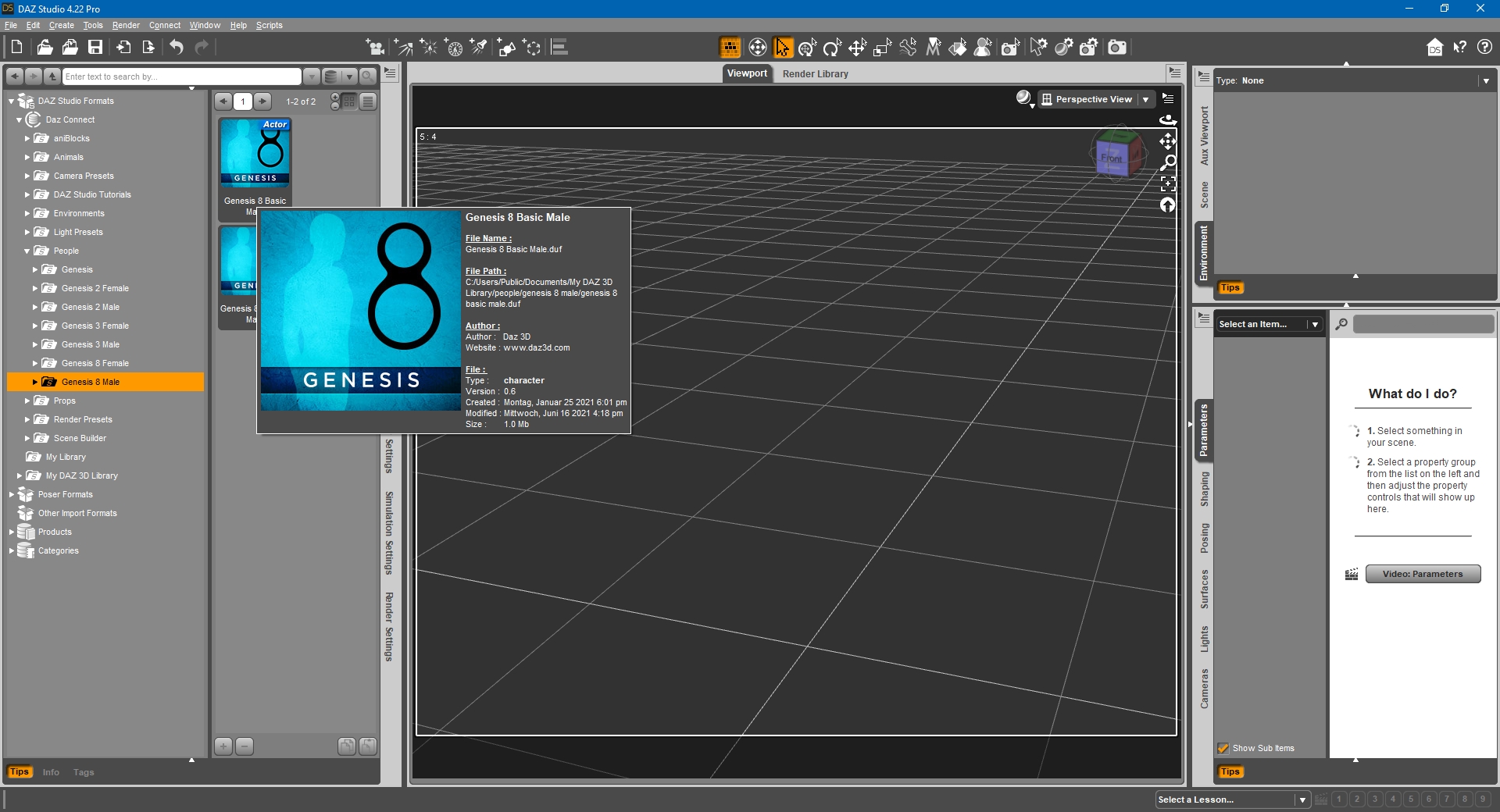Image resolution: width=1500 pixels, height=812 pixels.
Task: Click the What's This help cursor icon
Action: pos(1459,48)
